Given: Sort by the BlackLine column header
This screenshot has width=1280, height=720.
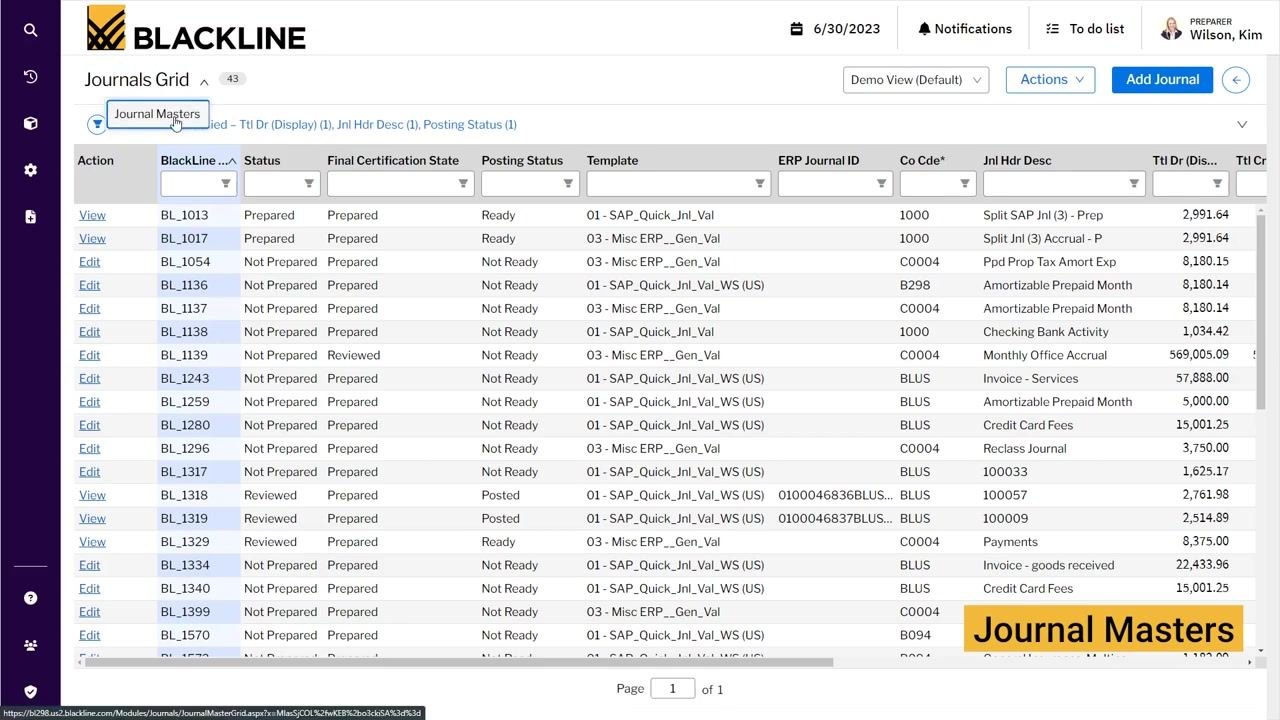Looking at the screenshot, I should click(198, 160).
